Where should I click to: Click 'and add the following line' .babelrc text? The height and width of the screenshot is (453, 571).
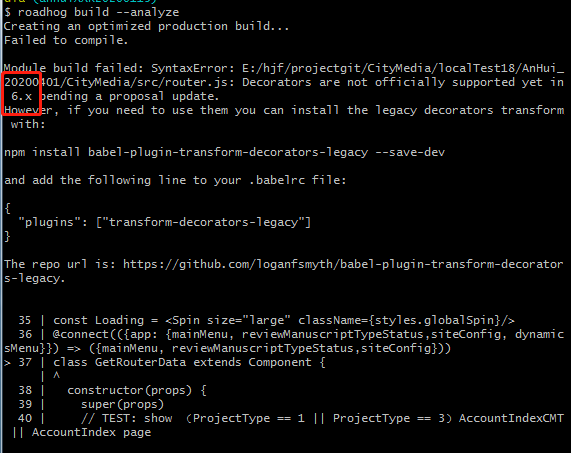[175, 180]
